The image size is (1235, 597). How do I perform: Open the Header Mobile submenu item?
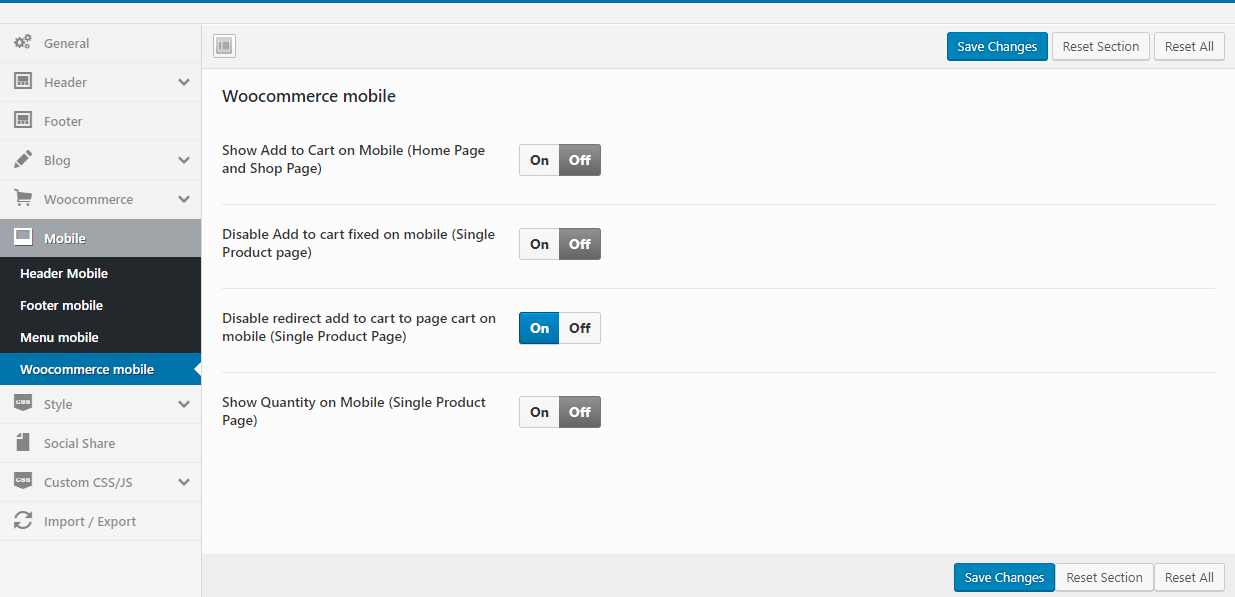coord(64,273)
